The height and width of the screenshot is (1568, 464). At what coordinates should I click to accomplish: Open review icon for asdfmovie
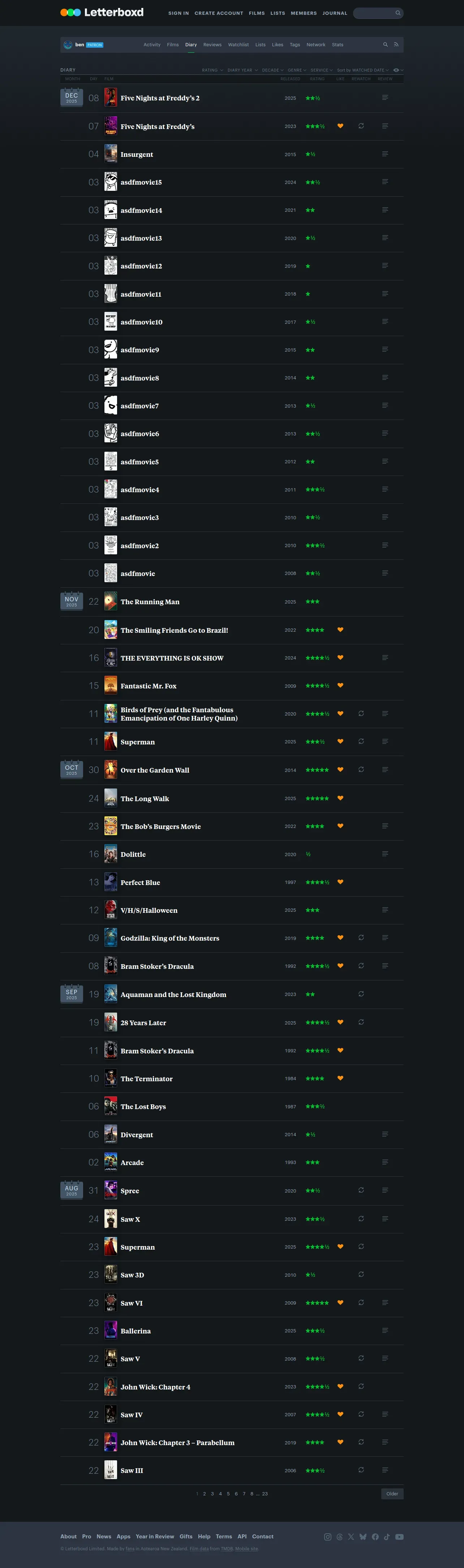coord(385,573)
